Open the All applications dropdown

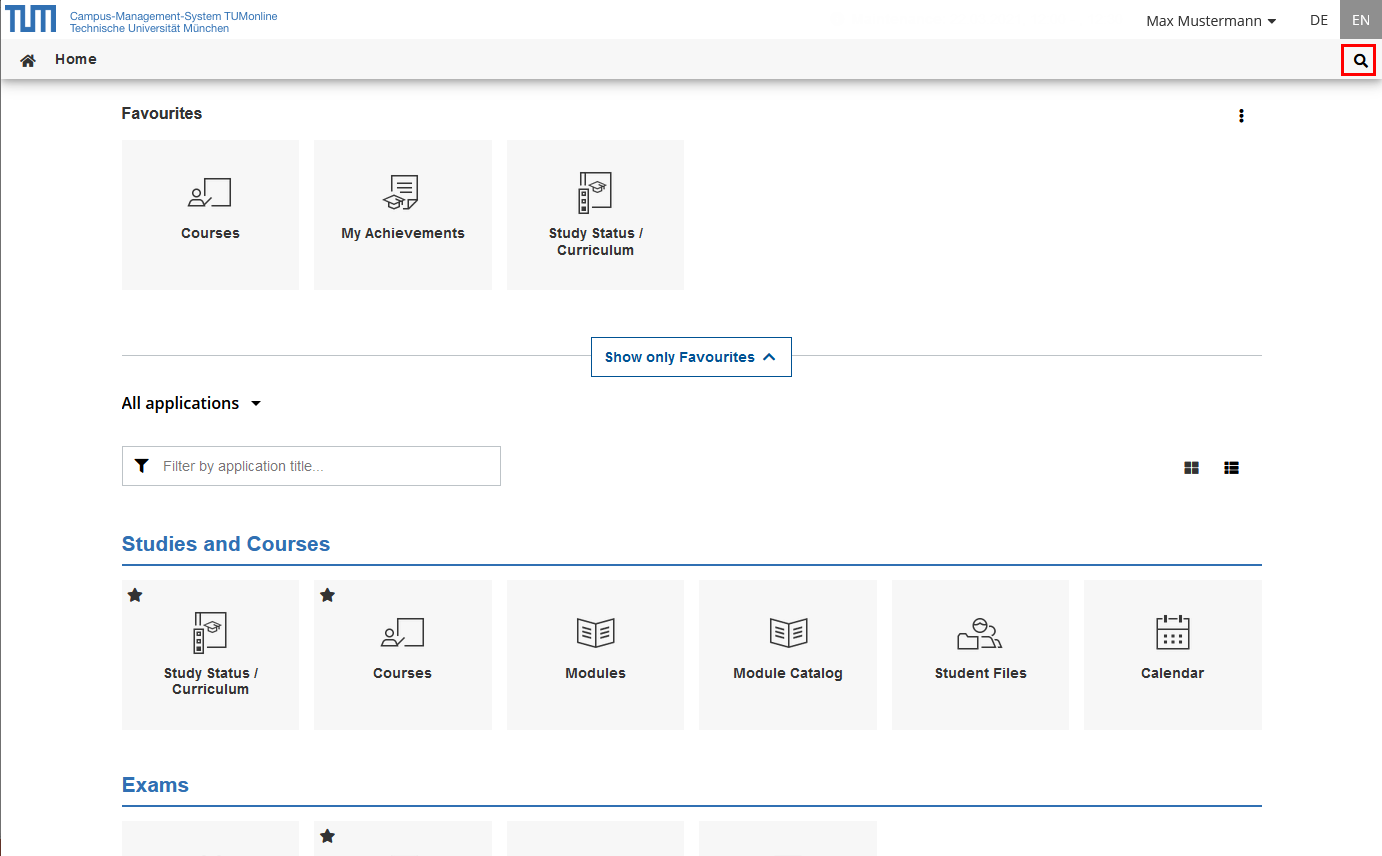[191, 404]
